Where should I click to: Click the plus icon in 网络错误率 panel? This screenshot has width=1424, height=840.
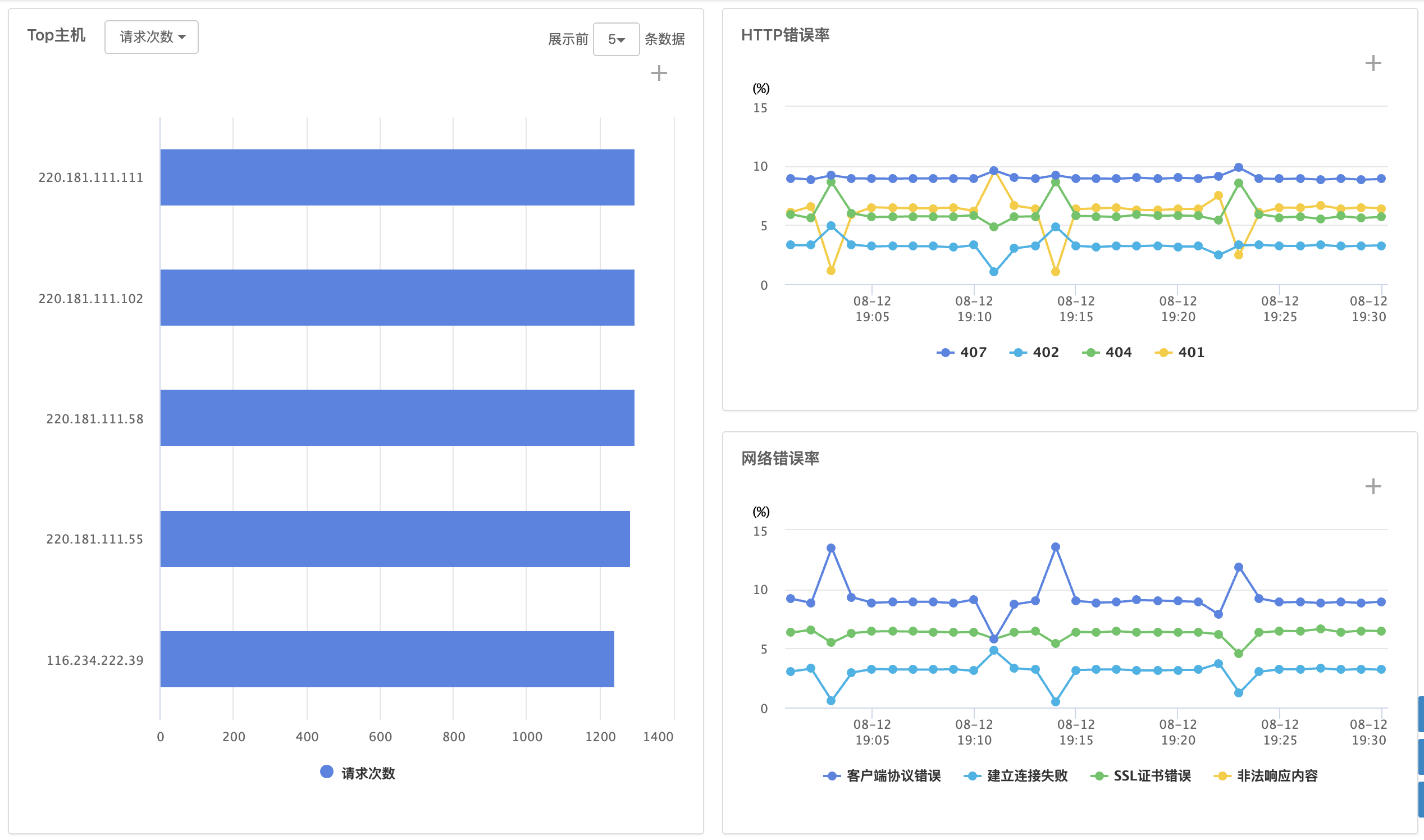tap(1373, 486)
